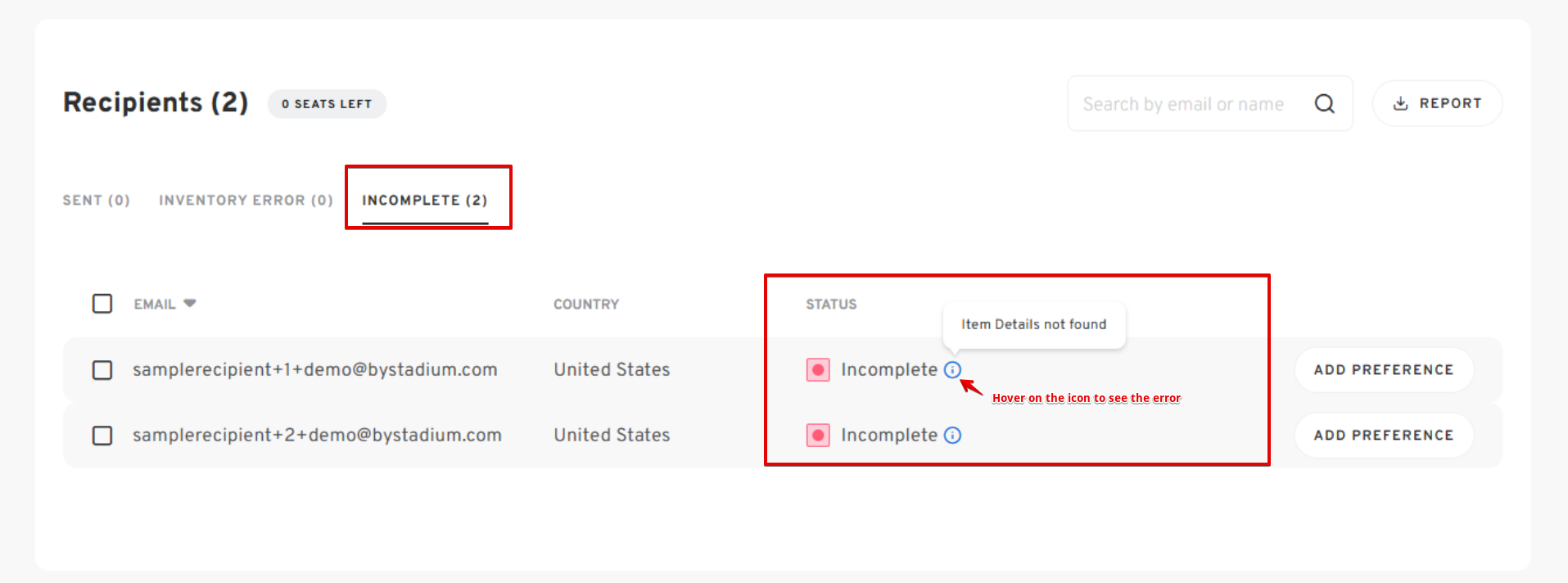Add preference for second recipient
This screenshot has width=1568, height=583.
click(1384, 435)
